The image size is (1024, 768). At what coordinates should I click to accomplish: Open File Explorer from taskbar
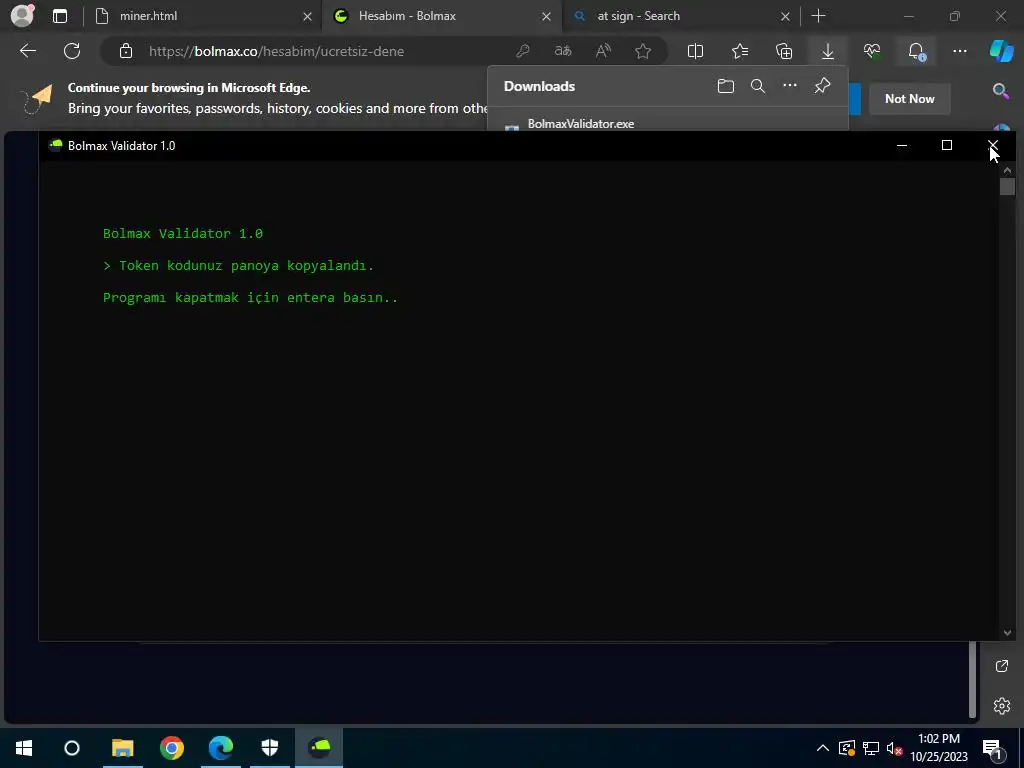(122, 748)
